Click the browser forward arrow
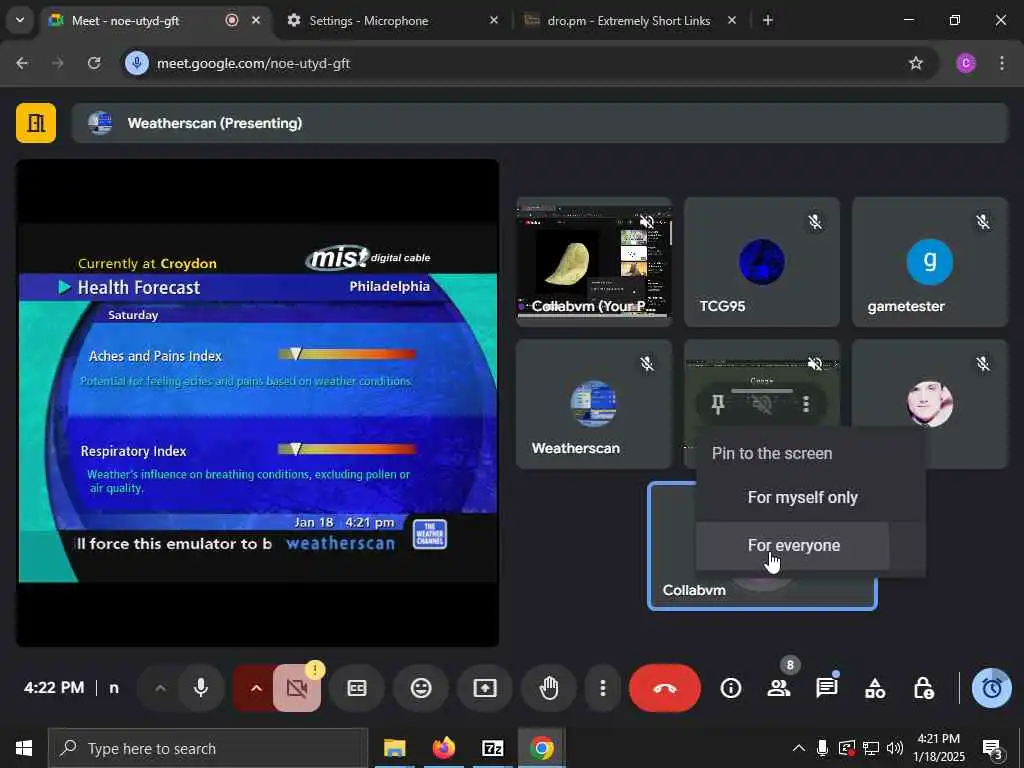Viewport: 1024px width, 768px height. point(57,63)
